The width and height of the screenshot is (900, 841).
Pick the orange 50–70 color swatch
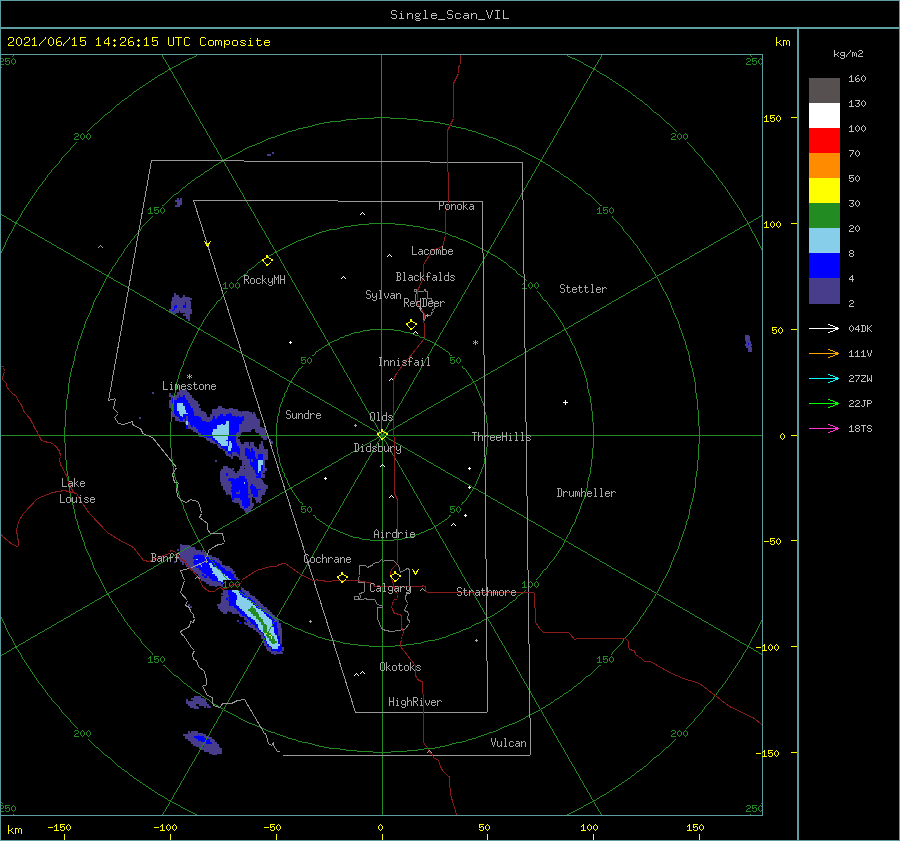pyautogui.click(x=824, y=166)
